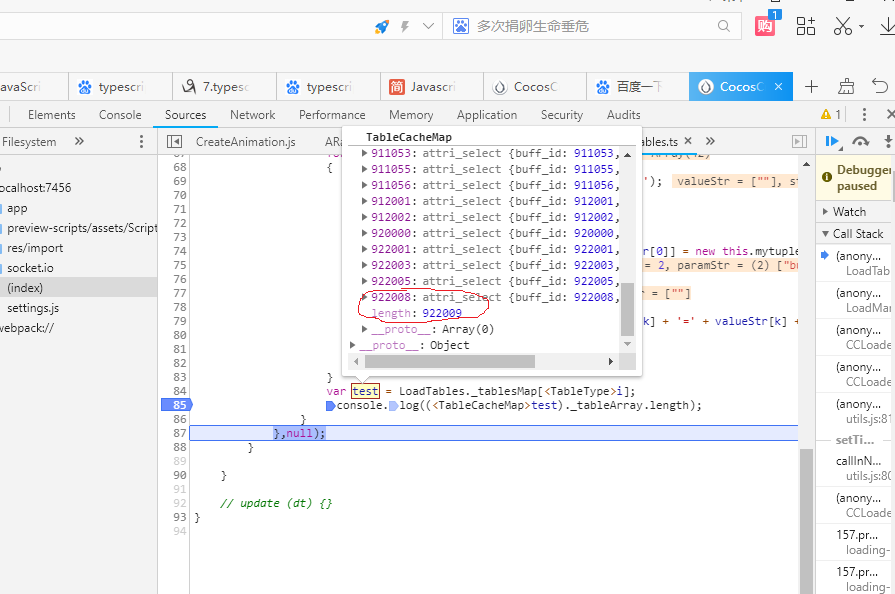Collapse the Call Stack section

(857, 233)
